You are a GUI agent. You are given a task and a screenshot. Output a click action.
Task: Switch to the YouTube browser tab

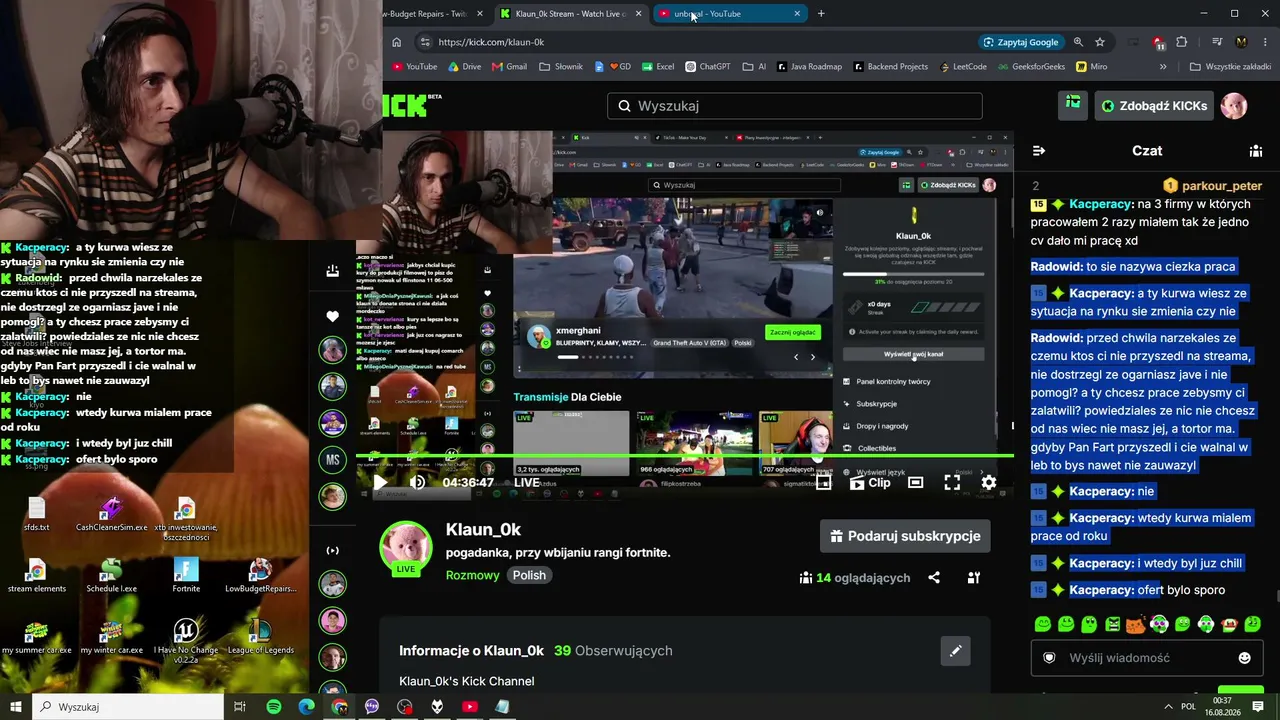(728, 14)
